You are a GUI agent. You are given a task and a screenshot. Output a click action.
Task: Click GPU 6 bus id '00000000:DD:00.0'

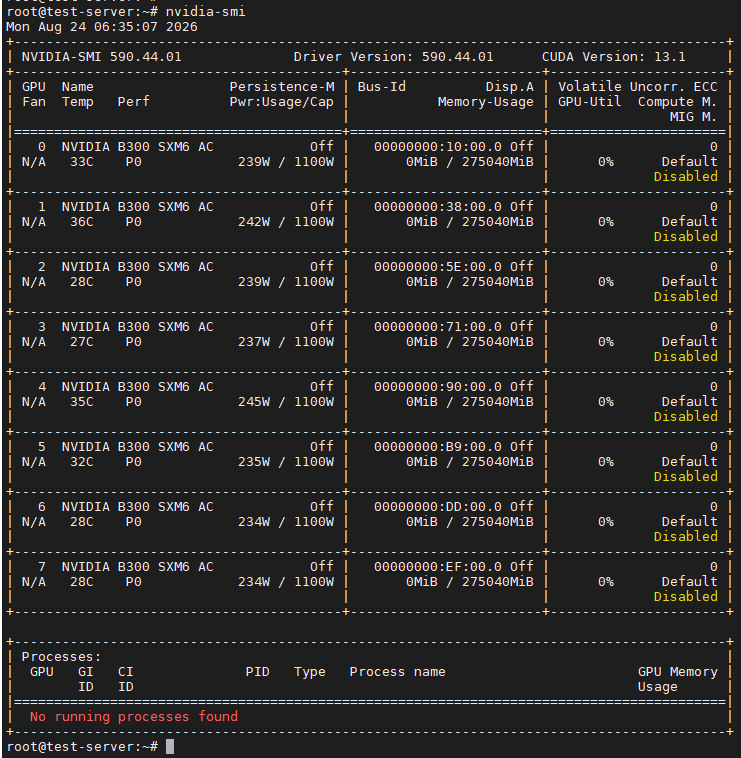[437, 506]
